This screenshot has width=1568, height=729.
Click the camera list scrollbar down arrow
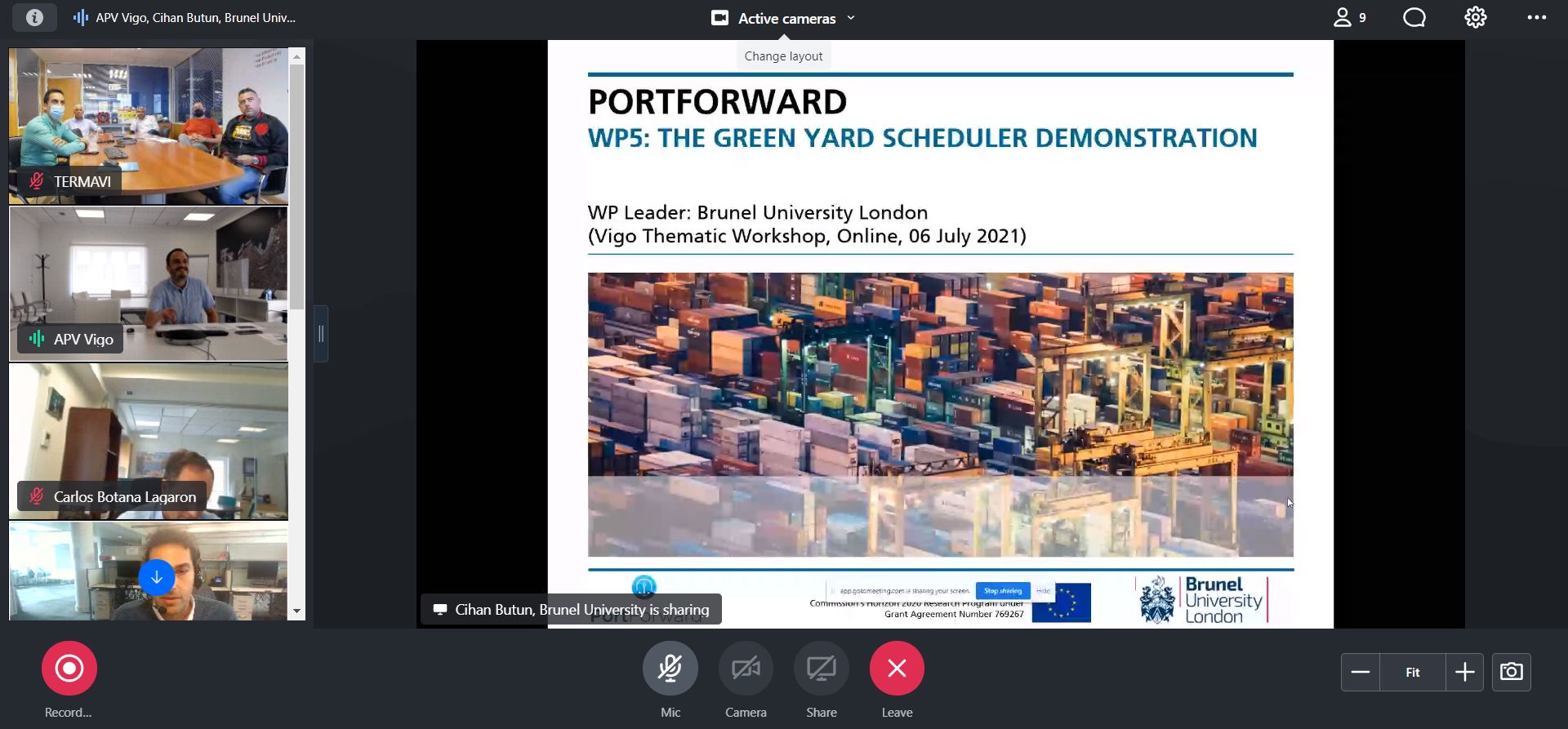pos(296,611)
